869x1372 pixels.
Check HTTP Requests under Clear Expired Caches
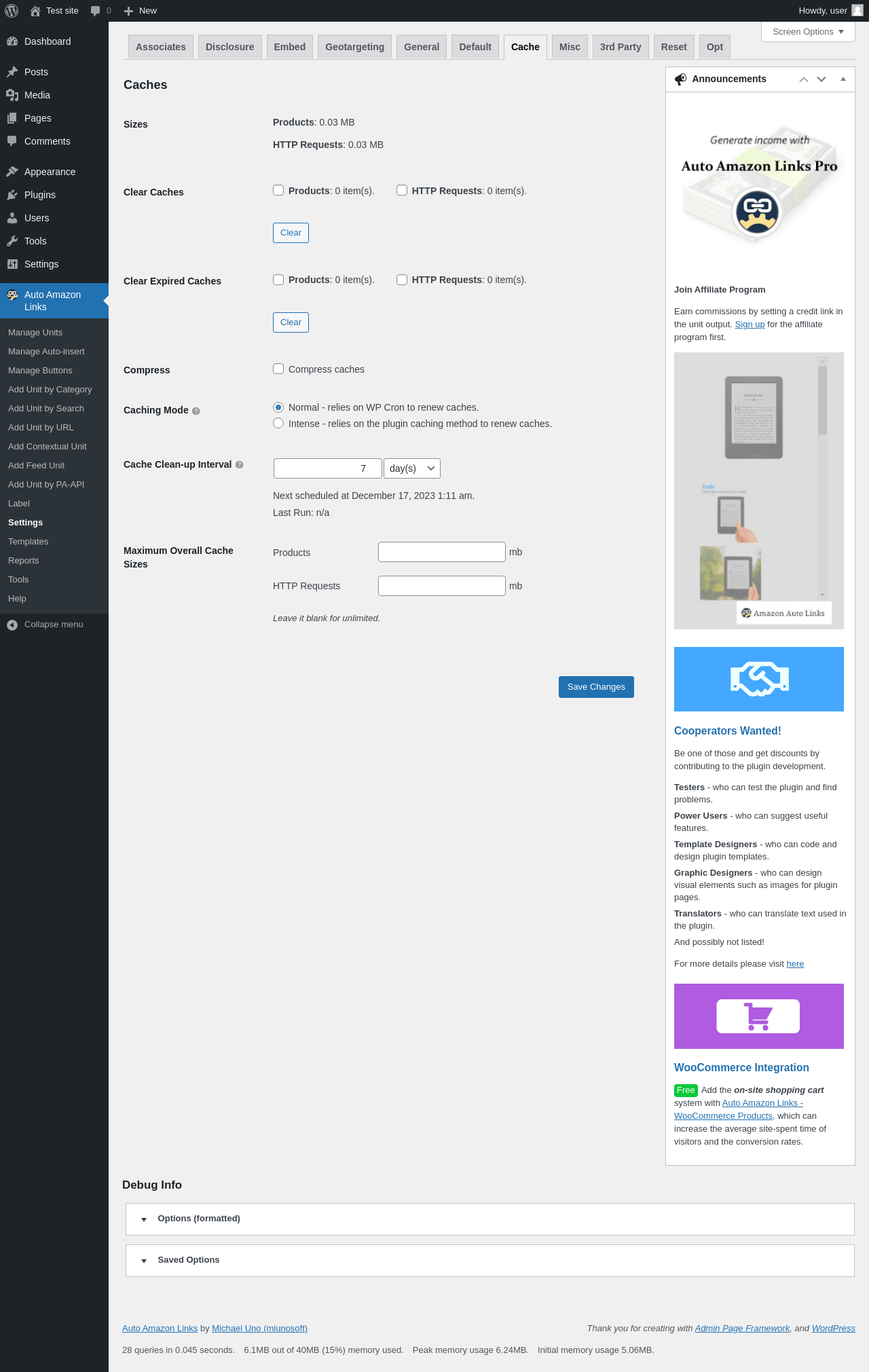coord(402,280)
